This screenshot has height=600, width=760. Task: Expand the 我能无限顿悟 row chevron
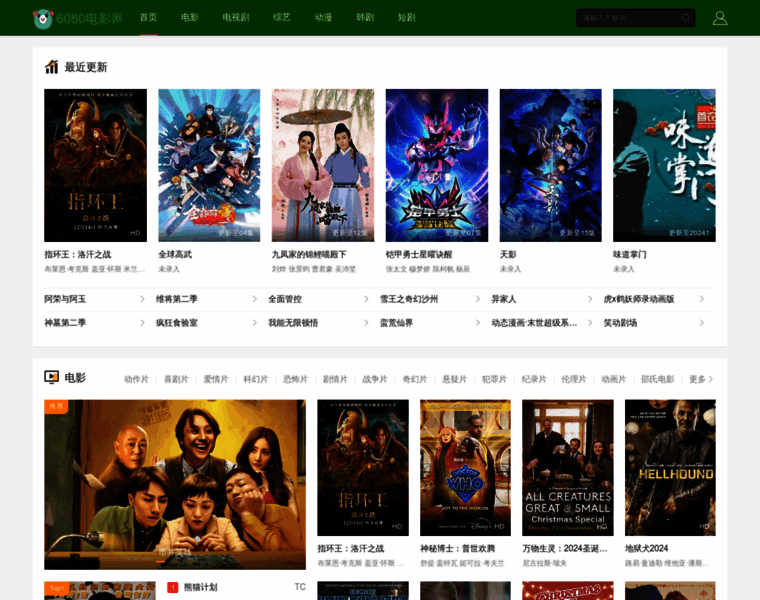point(366,323)
